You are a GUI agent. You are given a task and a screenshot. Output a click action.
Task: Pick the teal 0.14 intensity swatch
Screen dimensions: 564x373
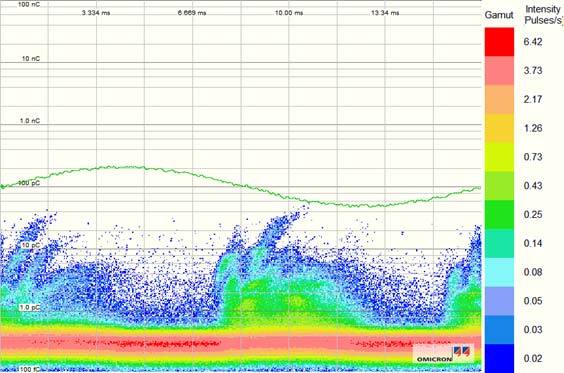[x=499, y=243]
